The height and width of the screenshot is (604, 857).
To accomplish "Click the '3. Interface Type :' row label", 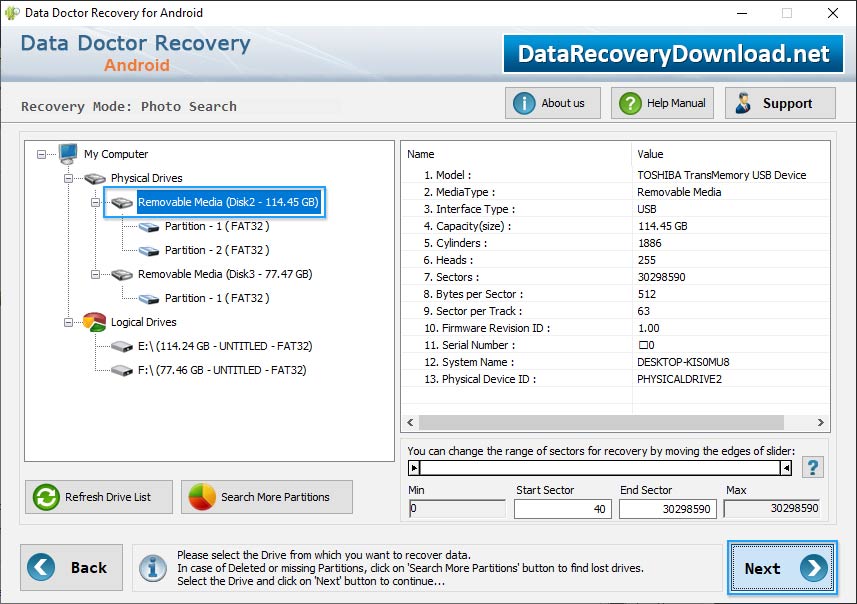I will [x=469, y=209].
